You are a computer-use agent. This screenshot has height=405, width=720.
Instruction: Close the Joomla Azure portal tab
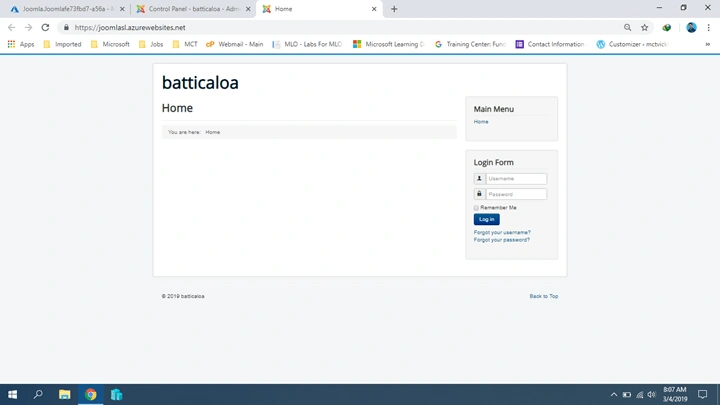coord(122,9)
